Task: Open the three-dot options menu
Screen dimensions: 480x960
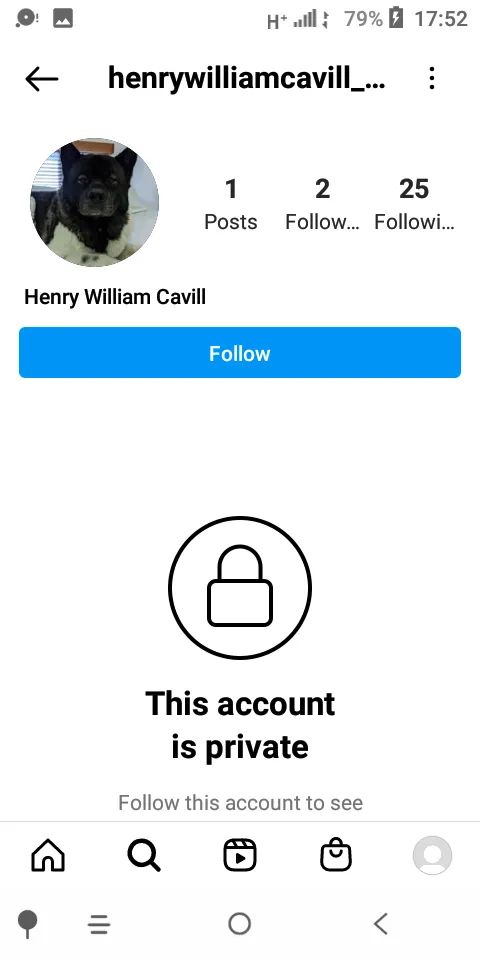Action: pos(432,78)
